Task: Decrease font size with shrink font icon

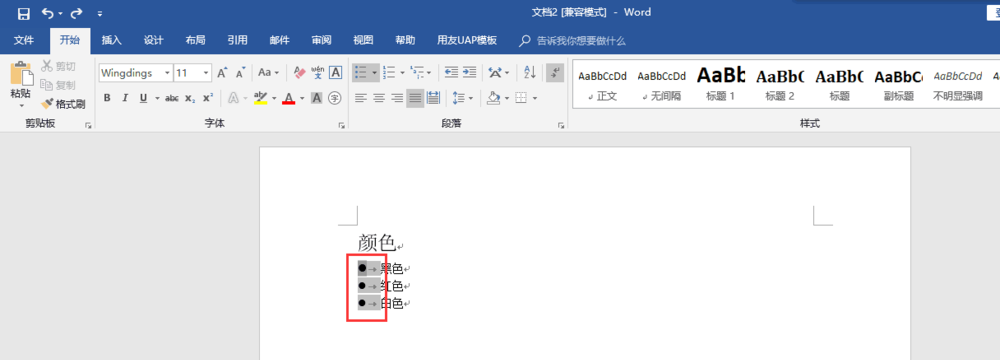Action: coord(240,73)
